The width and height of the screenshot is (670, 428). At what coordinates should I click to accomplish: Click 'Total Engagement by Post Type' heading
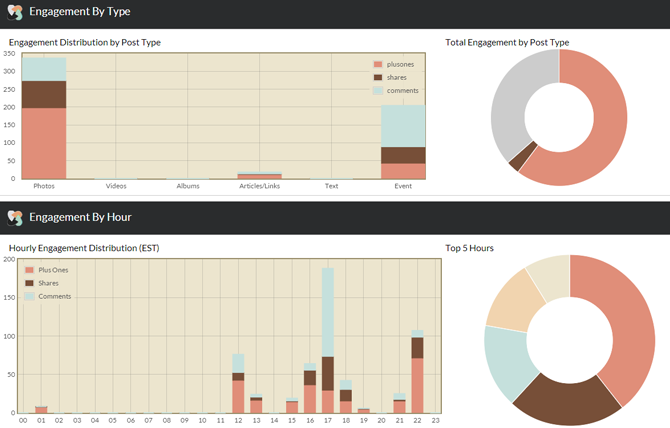[x=507, y=42]
